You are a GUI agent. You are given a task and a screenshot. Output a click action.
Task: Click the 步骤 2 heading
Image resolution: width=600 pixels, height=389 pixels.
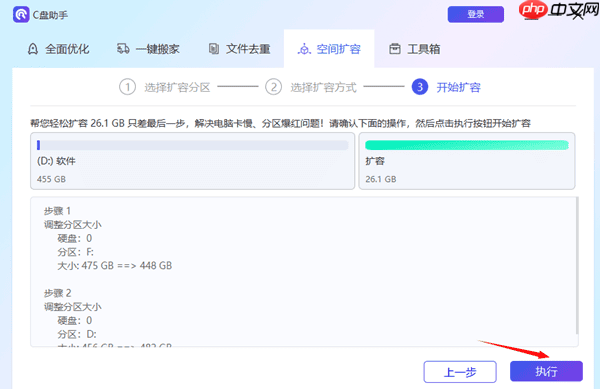point(57,293)
